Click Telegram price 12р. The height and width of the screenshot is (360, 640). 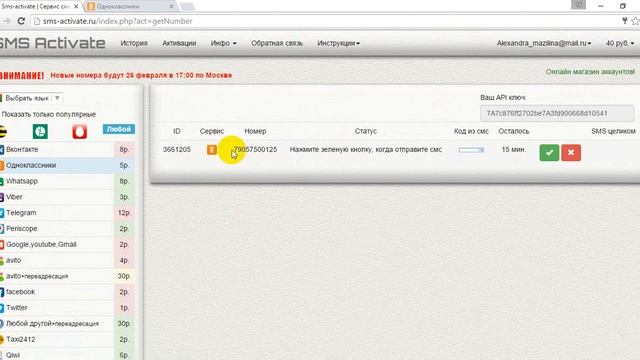124,213
